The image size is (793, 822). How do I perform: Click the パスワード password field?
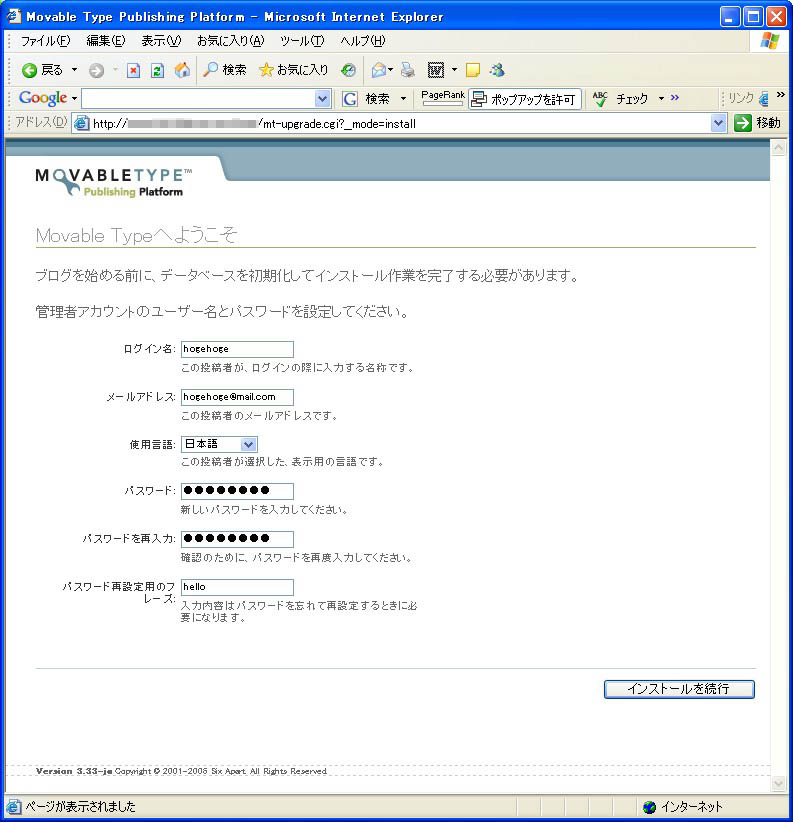tap(237, 491)
